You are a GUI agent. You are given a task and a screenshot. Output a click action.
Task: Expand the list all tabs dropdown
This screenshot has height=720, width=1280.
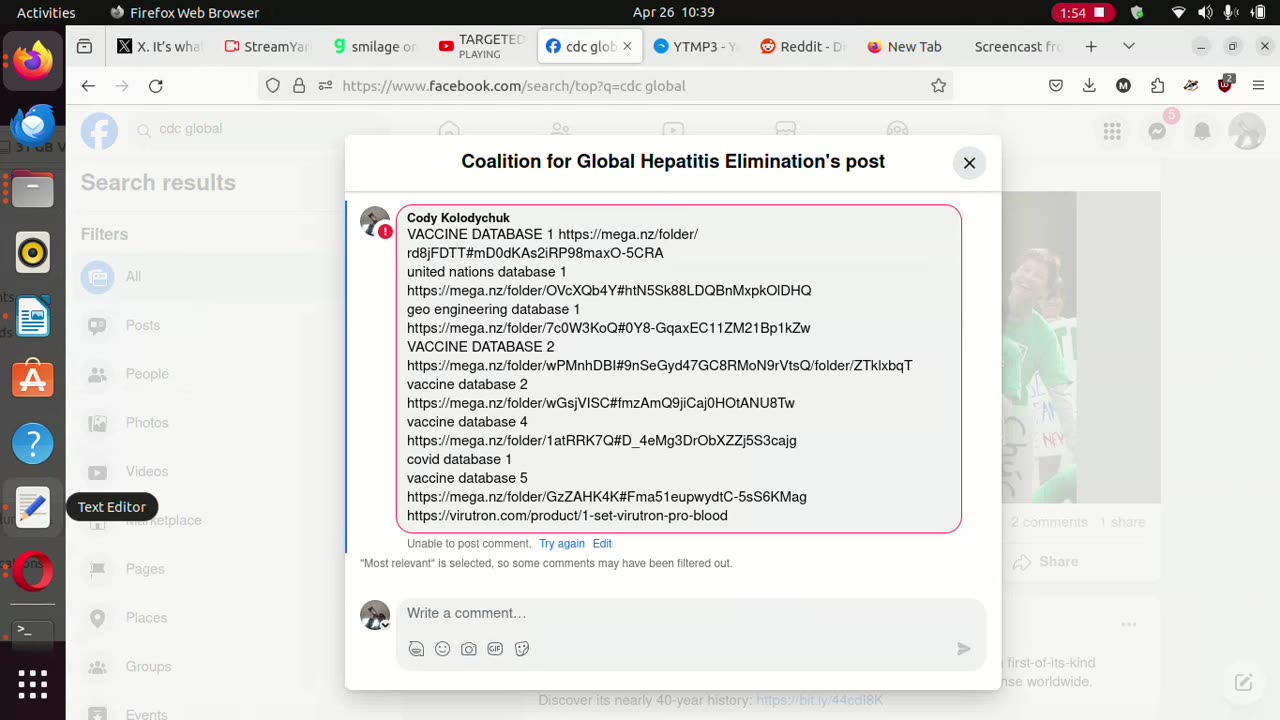[1129, 46]
